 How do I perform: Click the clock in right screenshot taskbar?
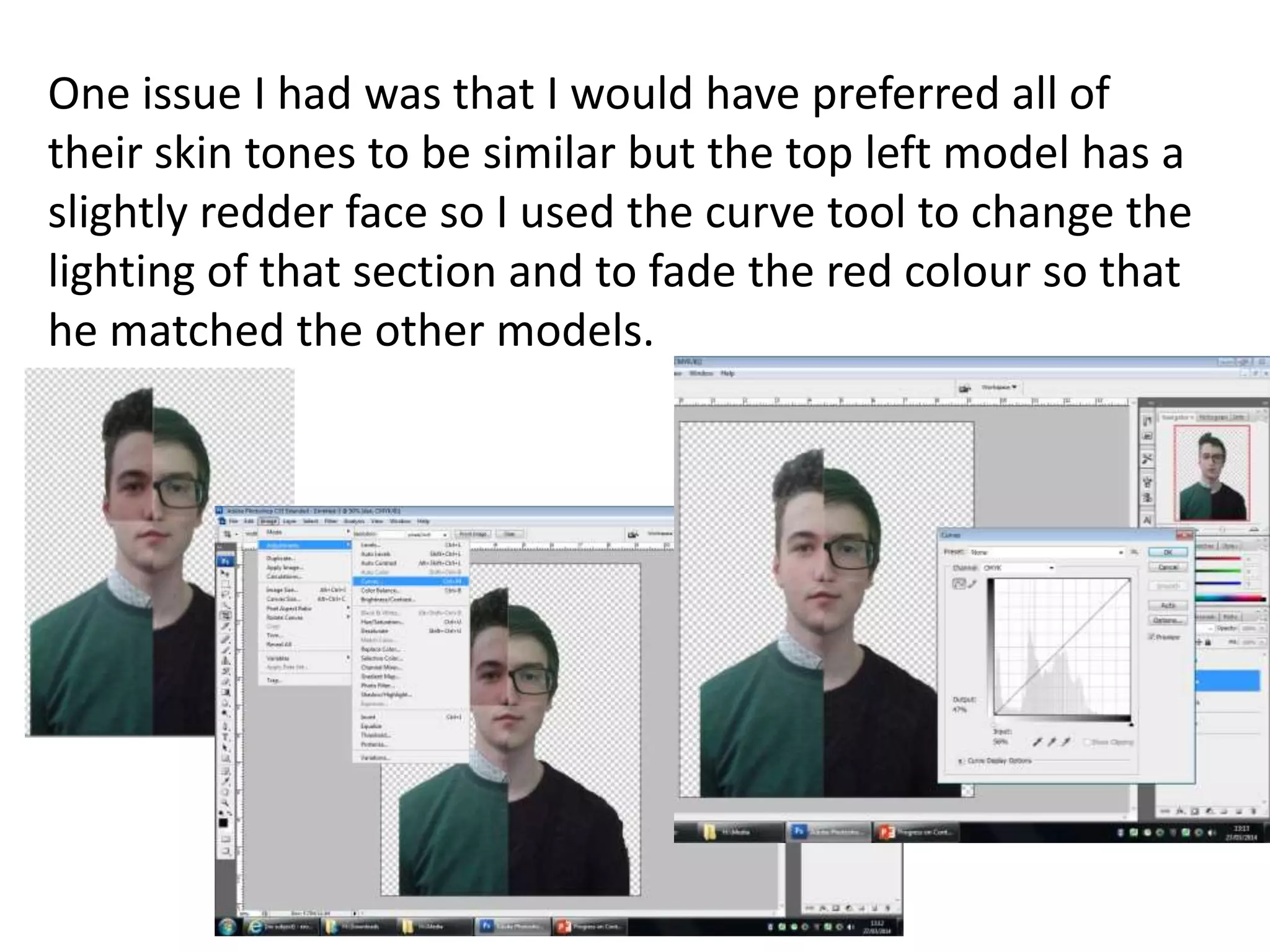pyautogui.click(x=1241, y=832)
